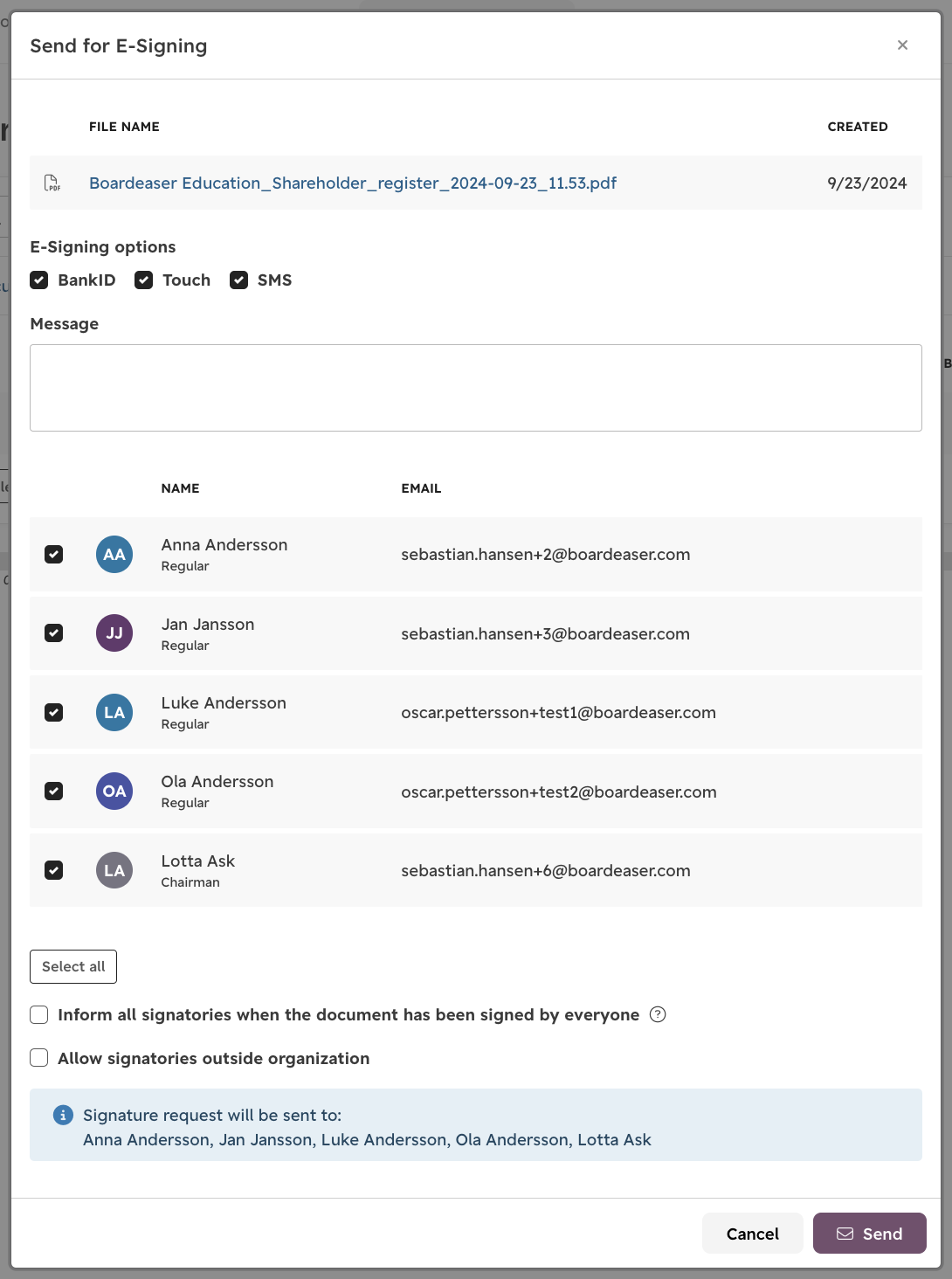The image size is (952, 1279).
Task: Uncheck the SMS signing option
Action: (238, 280)
